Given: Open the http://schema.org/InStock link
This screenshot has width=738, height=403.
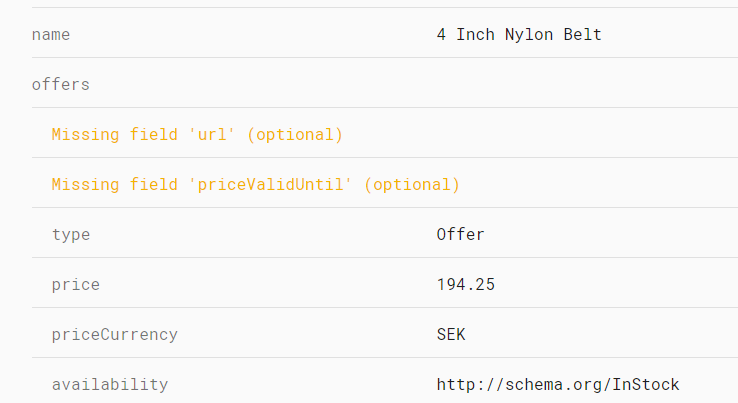Looking at the screenshot, I should pos(558,385).
